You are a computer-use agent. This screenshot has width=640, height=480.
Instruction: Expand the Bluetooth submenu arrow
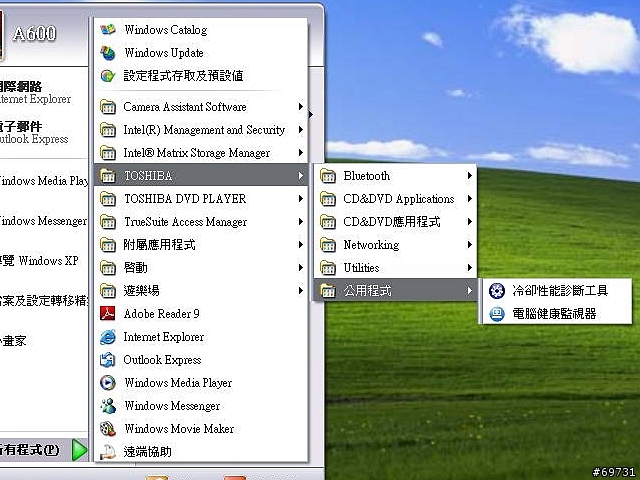(470, 176)
